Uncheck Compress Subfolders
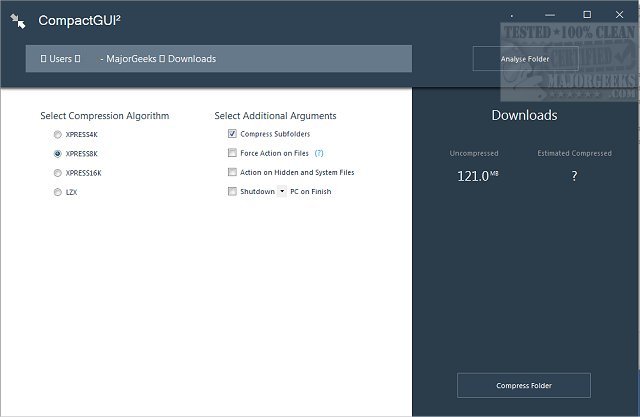Viewport: 640px width, 417px height. [232, 133]
